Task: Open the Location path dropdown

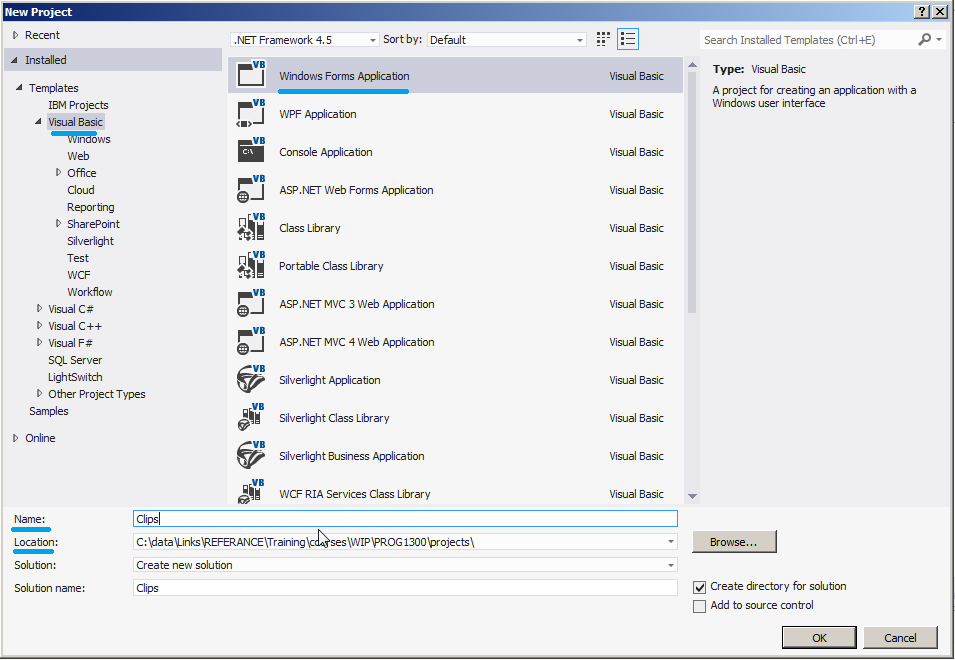Action: [671, 542]
